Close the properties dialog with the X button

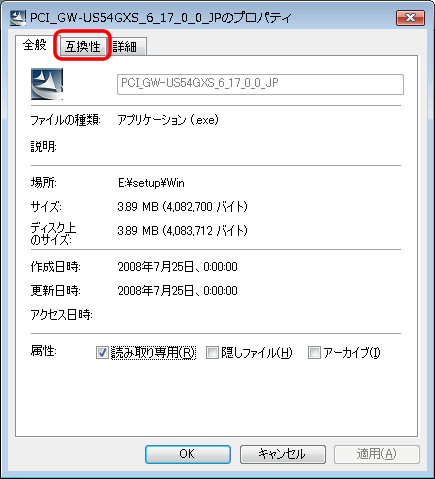click(410, 18)
